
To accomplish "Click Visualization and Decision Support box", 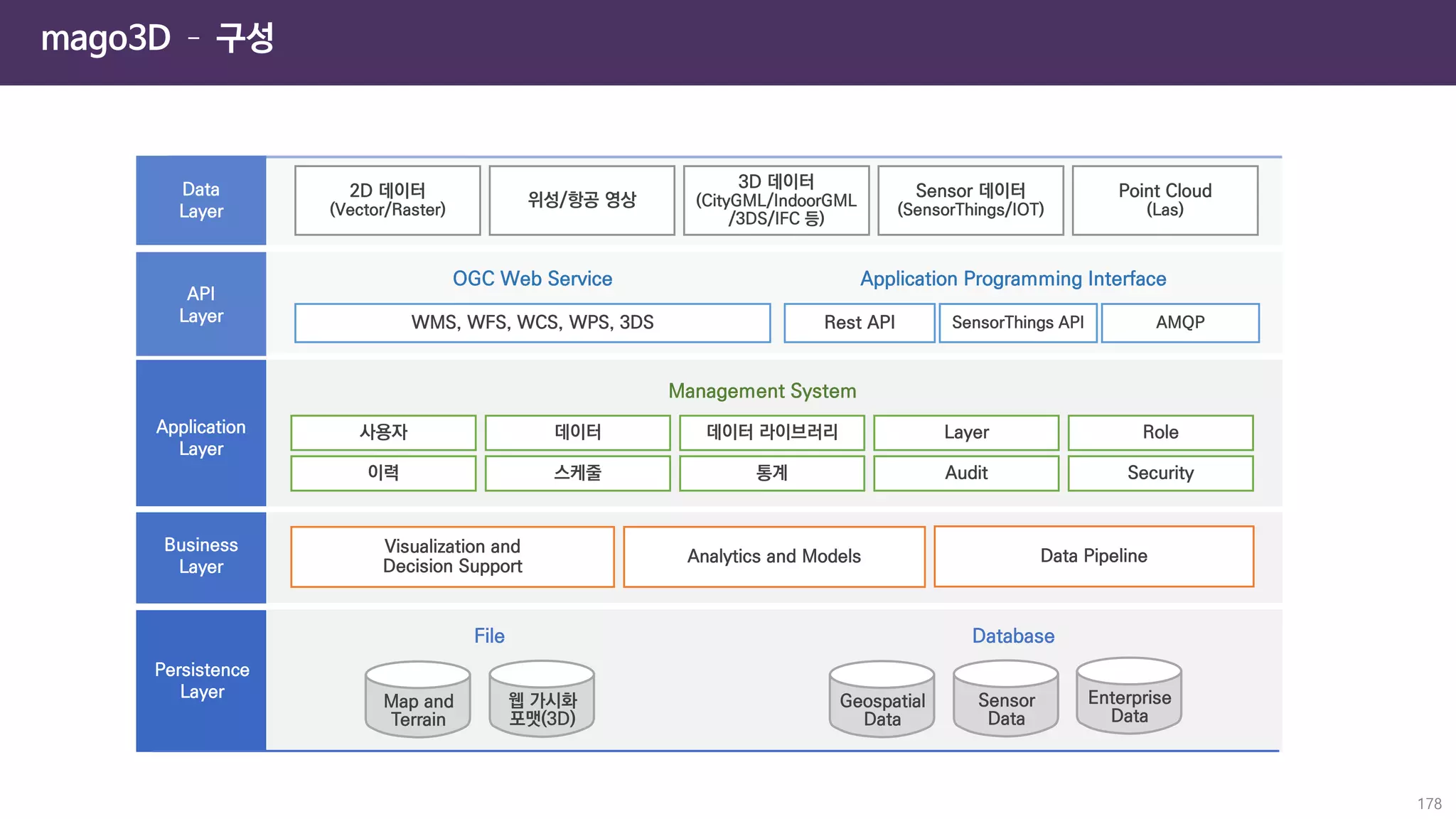I will 452,557.
